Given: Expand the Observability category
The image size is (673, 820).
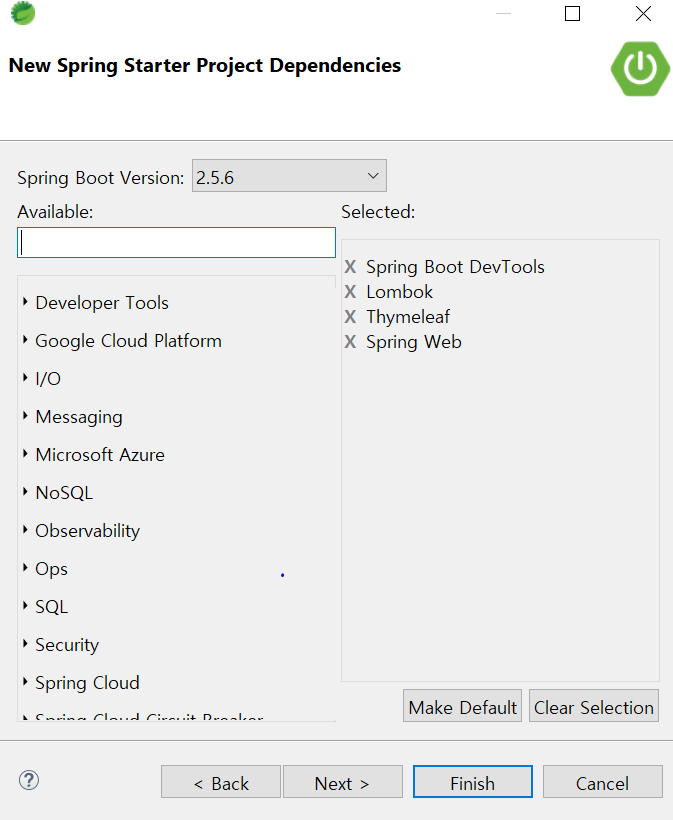Looking at the screenshot, I should (x=25, y=529).
